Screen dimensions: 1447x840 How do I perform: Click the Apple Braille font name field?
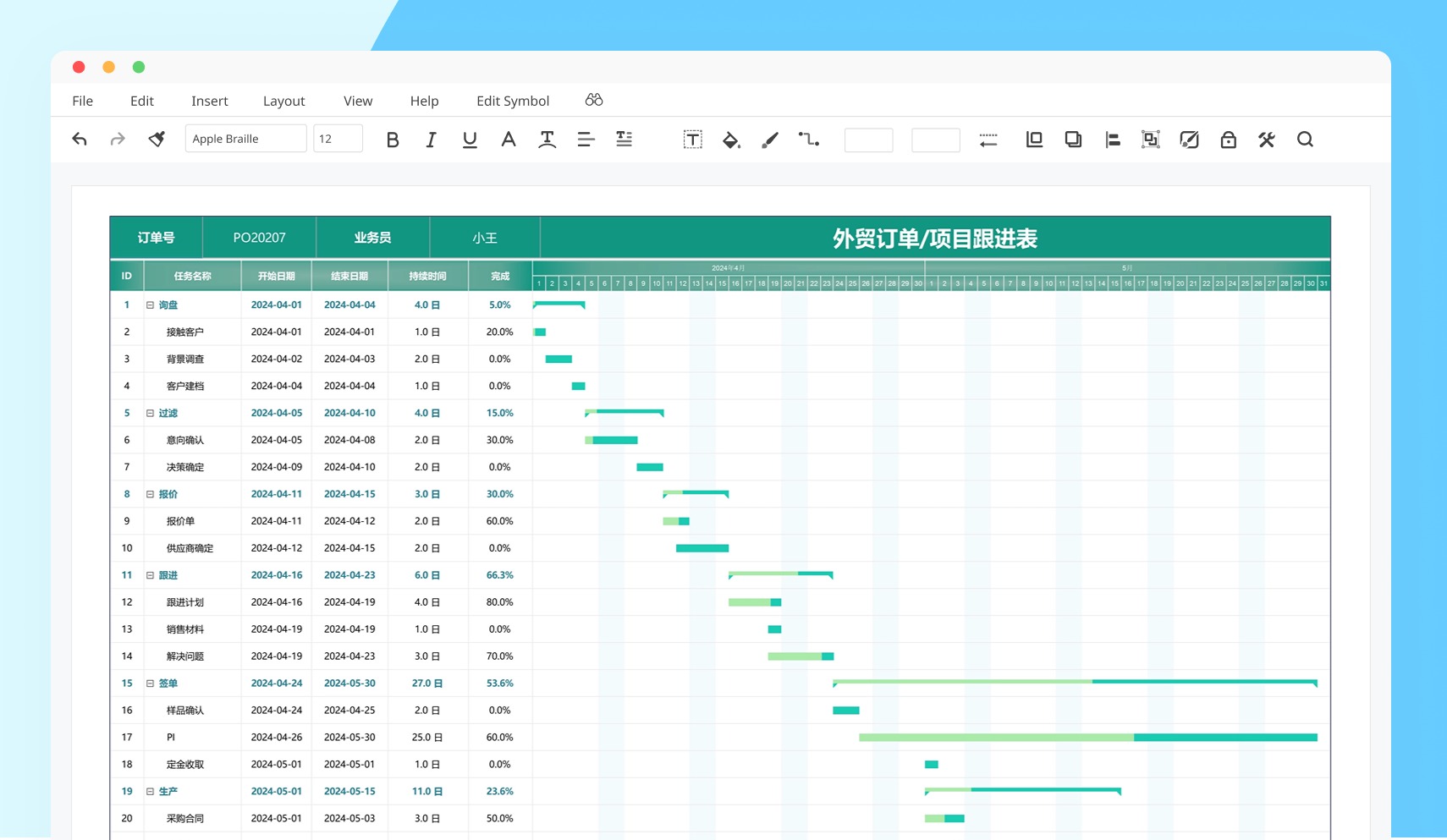pos(245,139)
